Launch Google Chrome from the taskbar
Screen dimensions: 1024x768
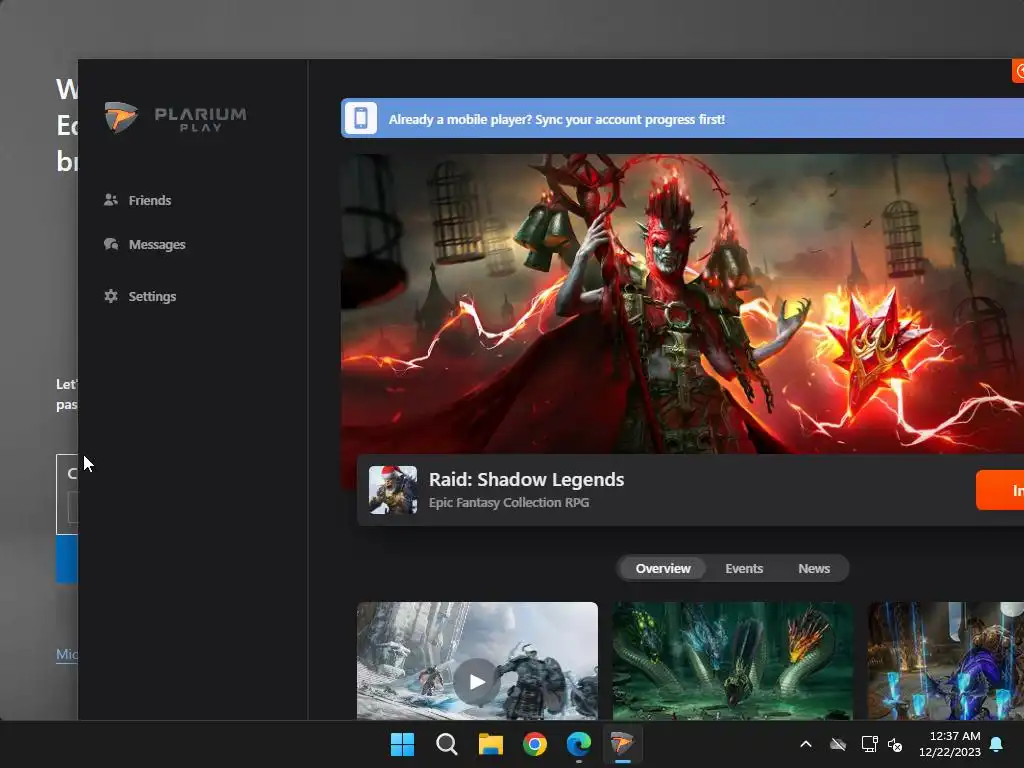[535, 744]
